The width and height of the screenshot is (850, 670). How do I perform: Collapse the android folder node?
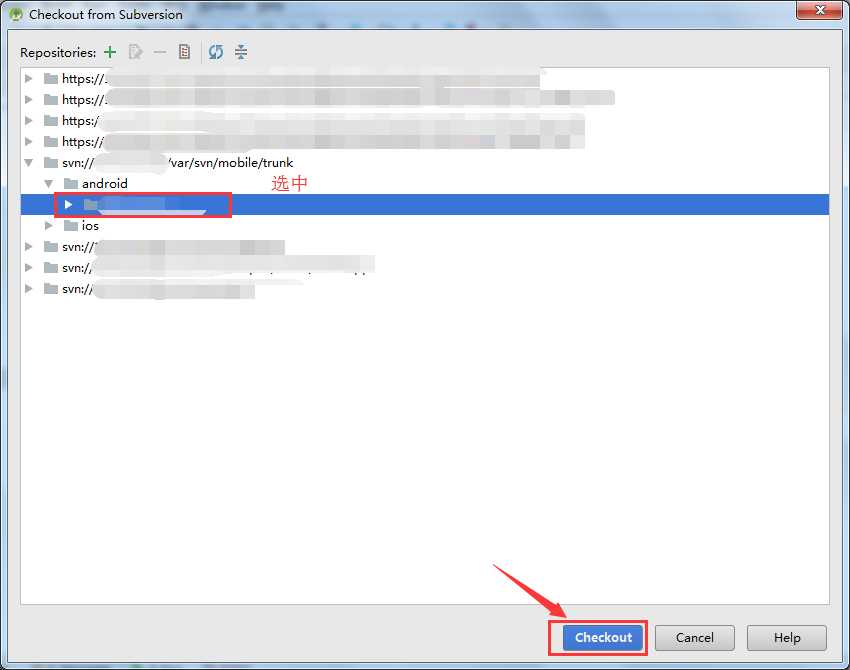pos(49,184)
